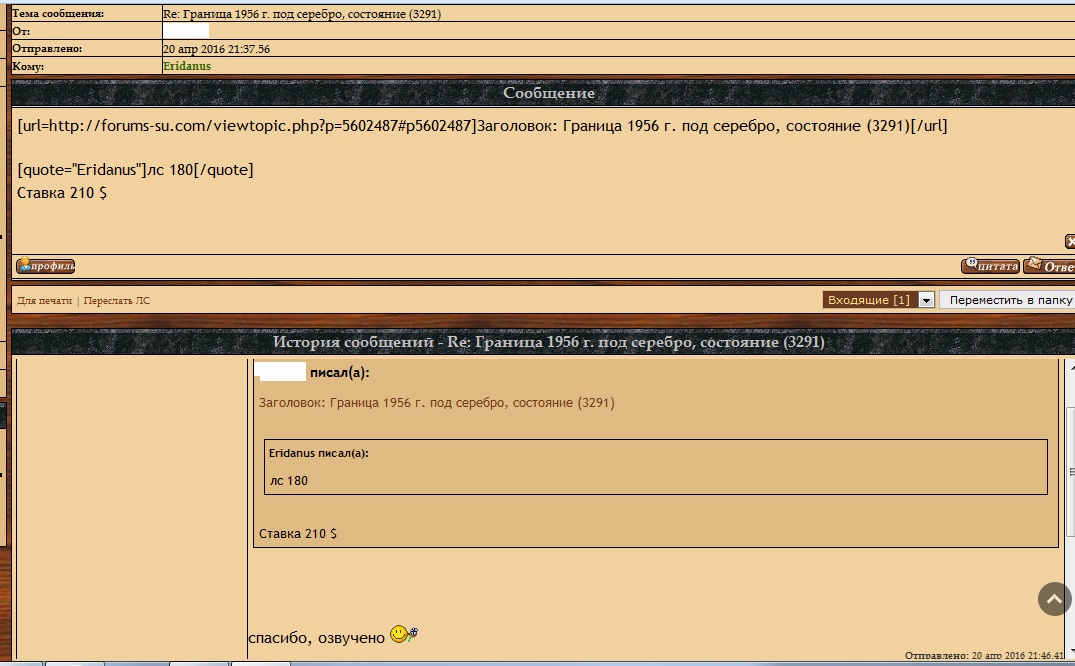The width and height of the screenshot is (1075, 666).
Task: Click the Переместить в папку button
Action: tap(1009, 300)
